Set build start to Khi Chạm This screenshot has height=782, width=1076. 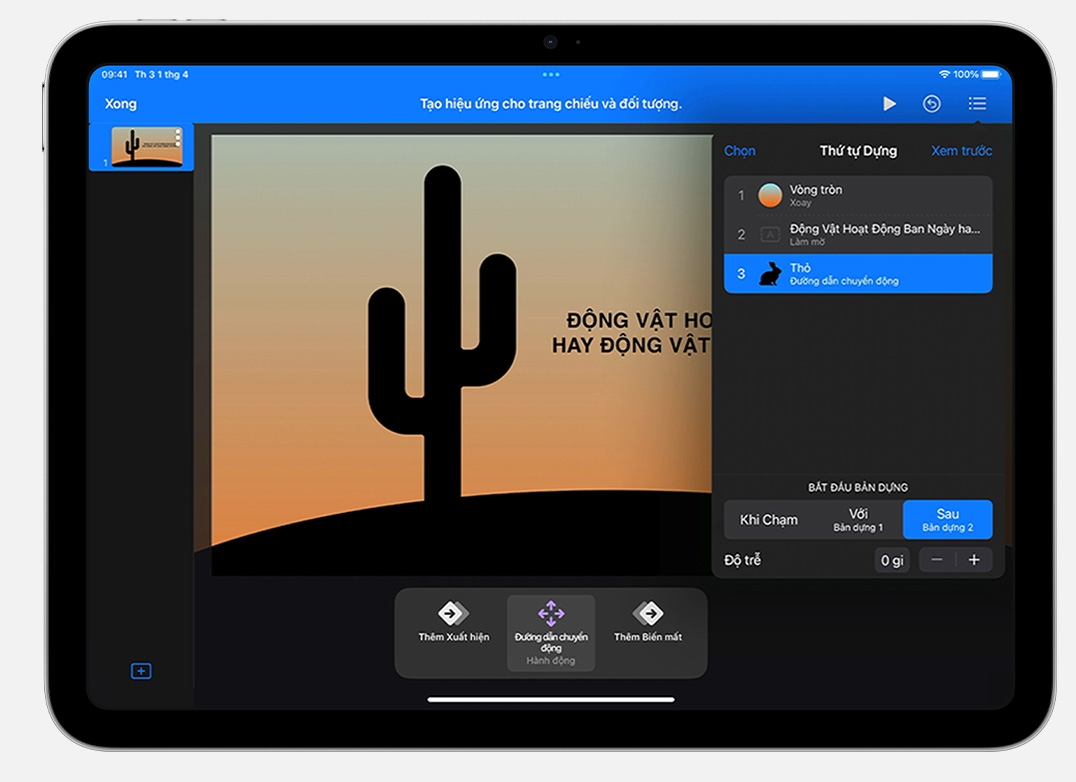(768, 520)
